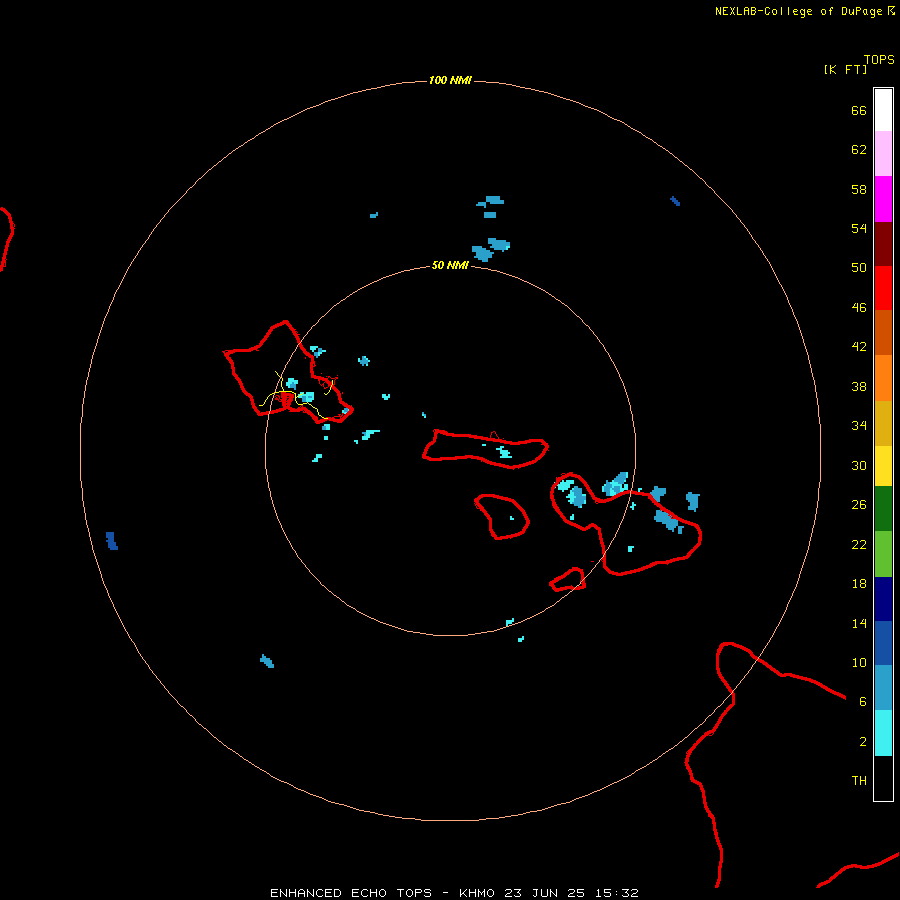Click the NEXLAB-College of DuPage credit text
The width and height of the screenshot is (900, 900).
798,11
